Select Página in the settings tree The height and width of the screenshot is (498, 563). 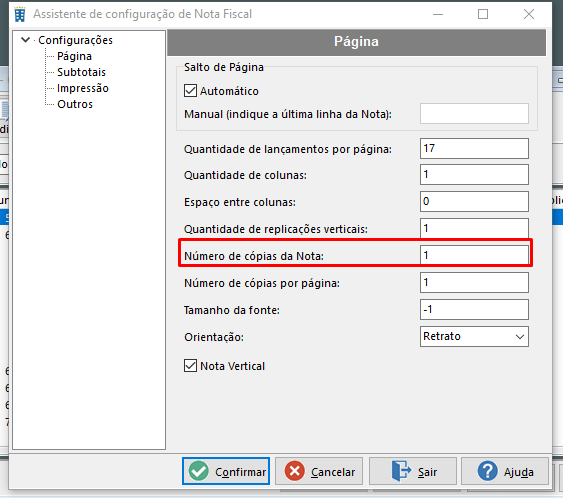click(x=74, y=56)
